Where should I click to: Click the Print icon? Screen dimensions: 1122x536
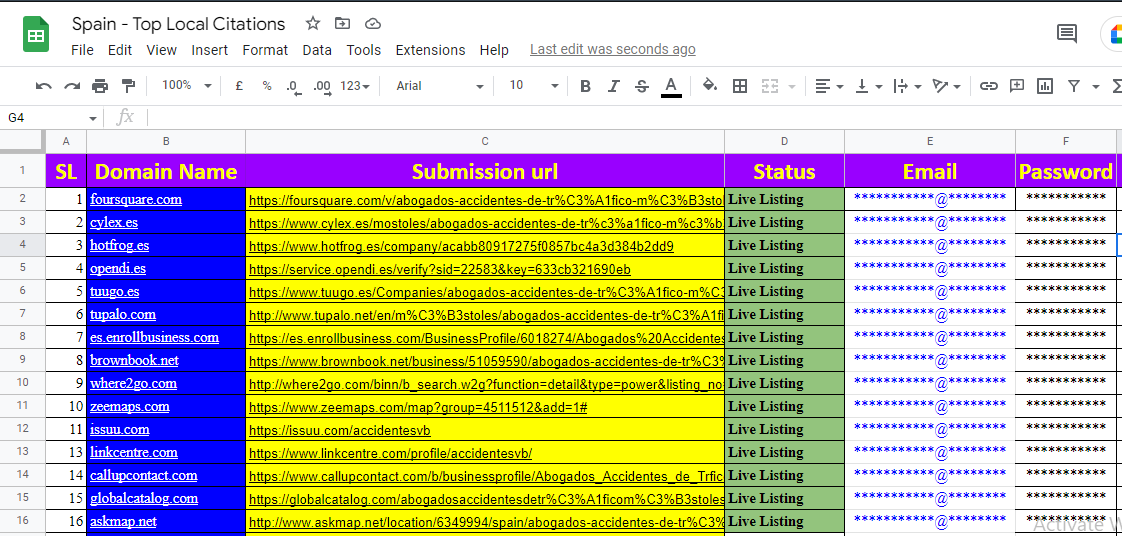click(x=100, y=86)
